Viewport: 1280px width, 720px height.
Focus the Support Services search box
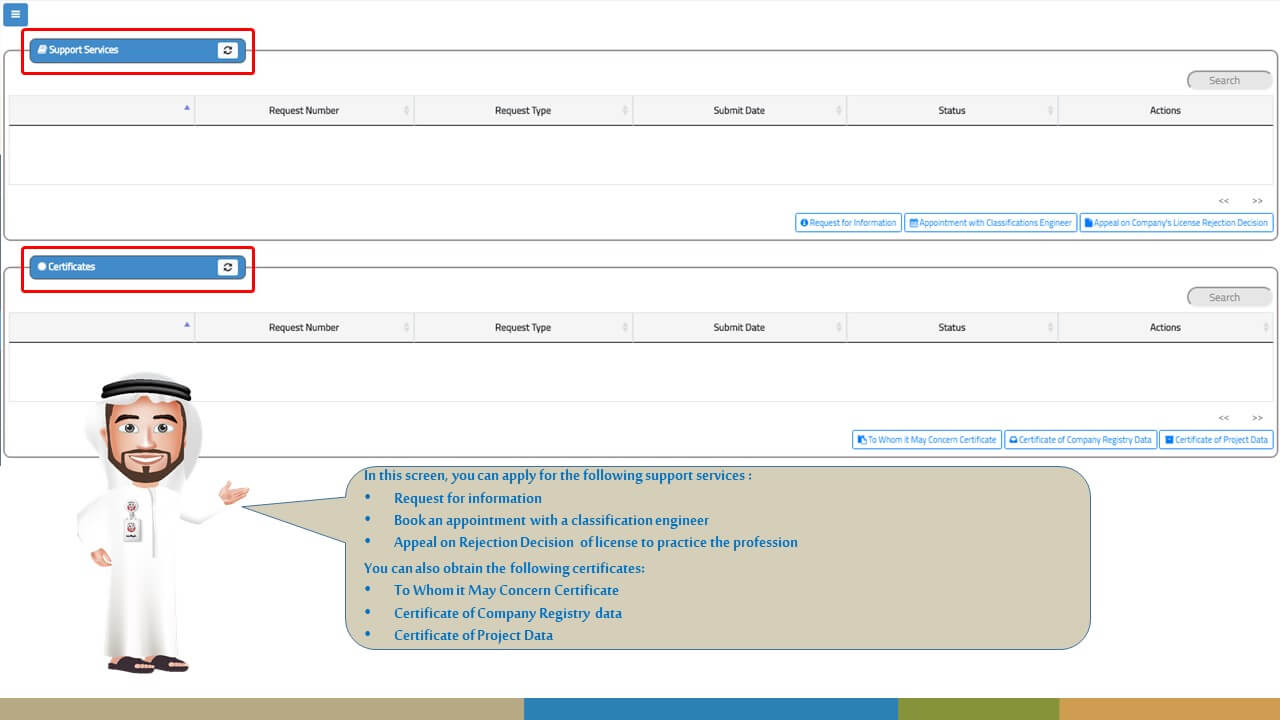click(1229, 80)
